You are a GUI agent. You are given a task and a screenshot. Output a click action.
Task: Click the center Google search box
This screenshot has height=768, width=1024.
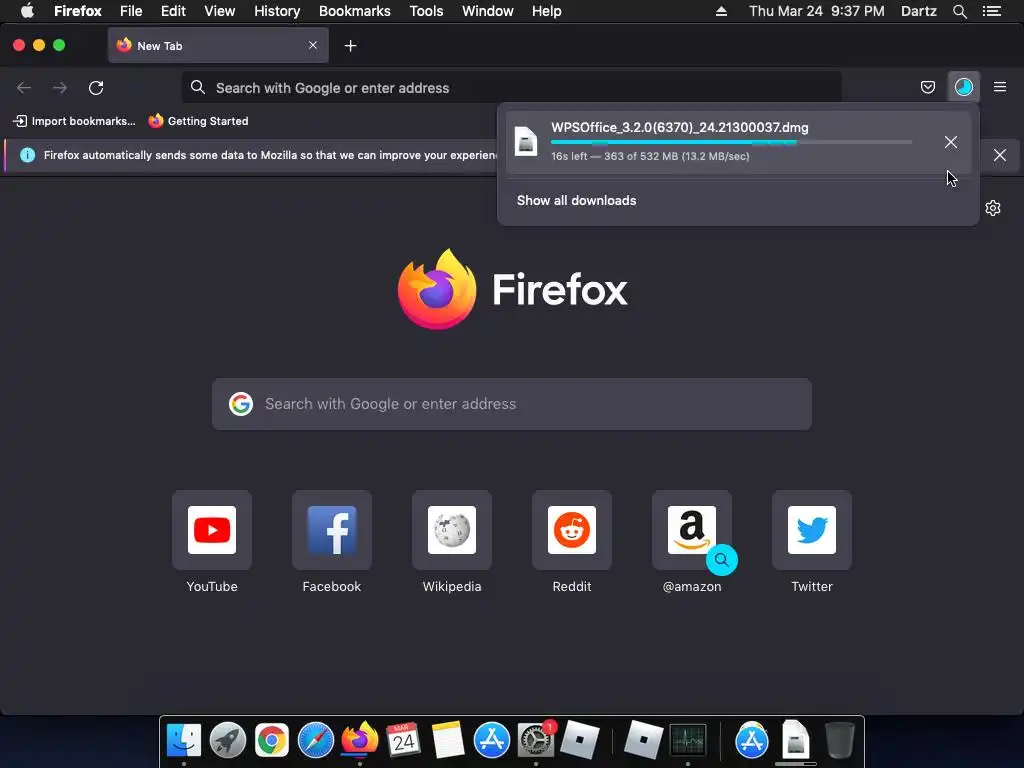click(x=511, y=404)
